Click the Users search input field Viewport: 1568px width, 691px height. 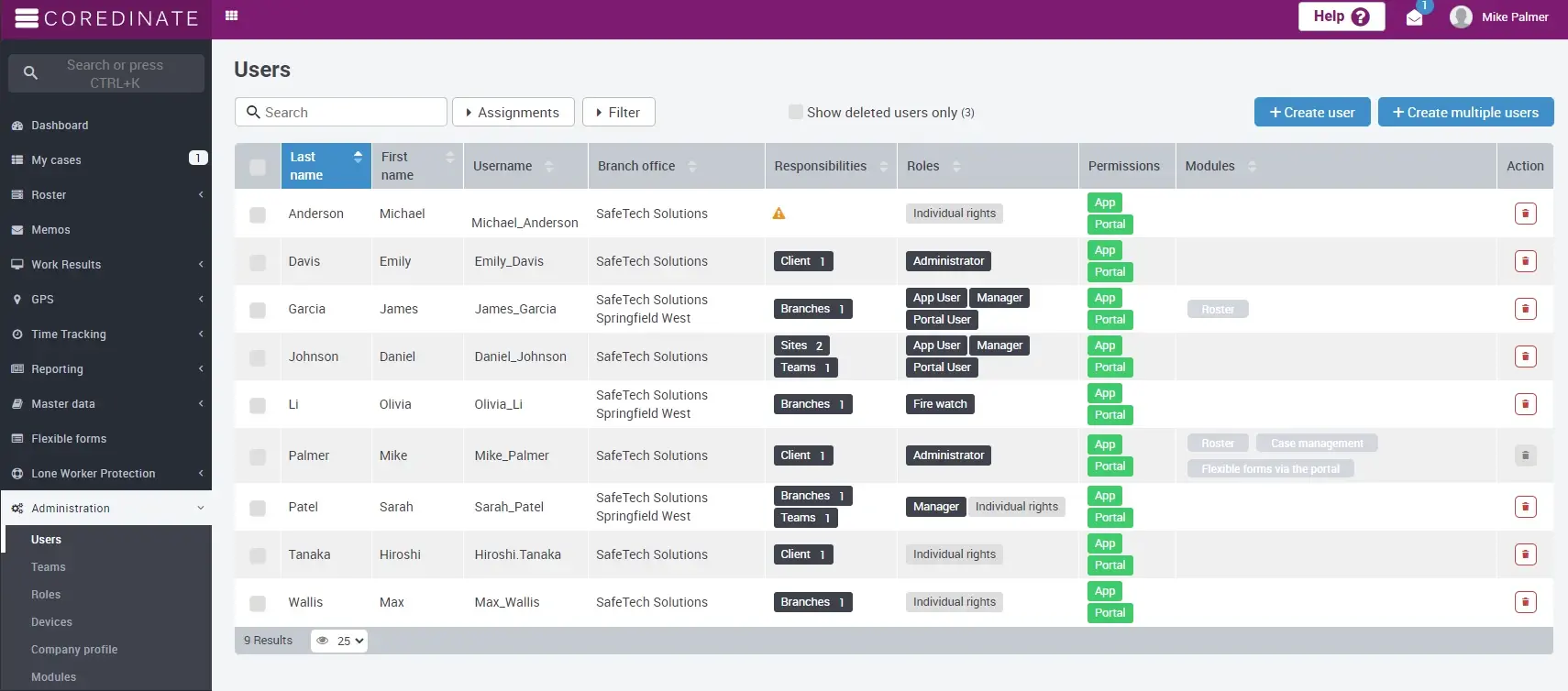[348, 112]
